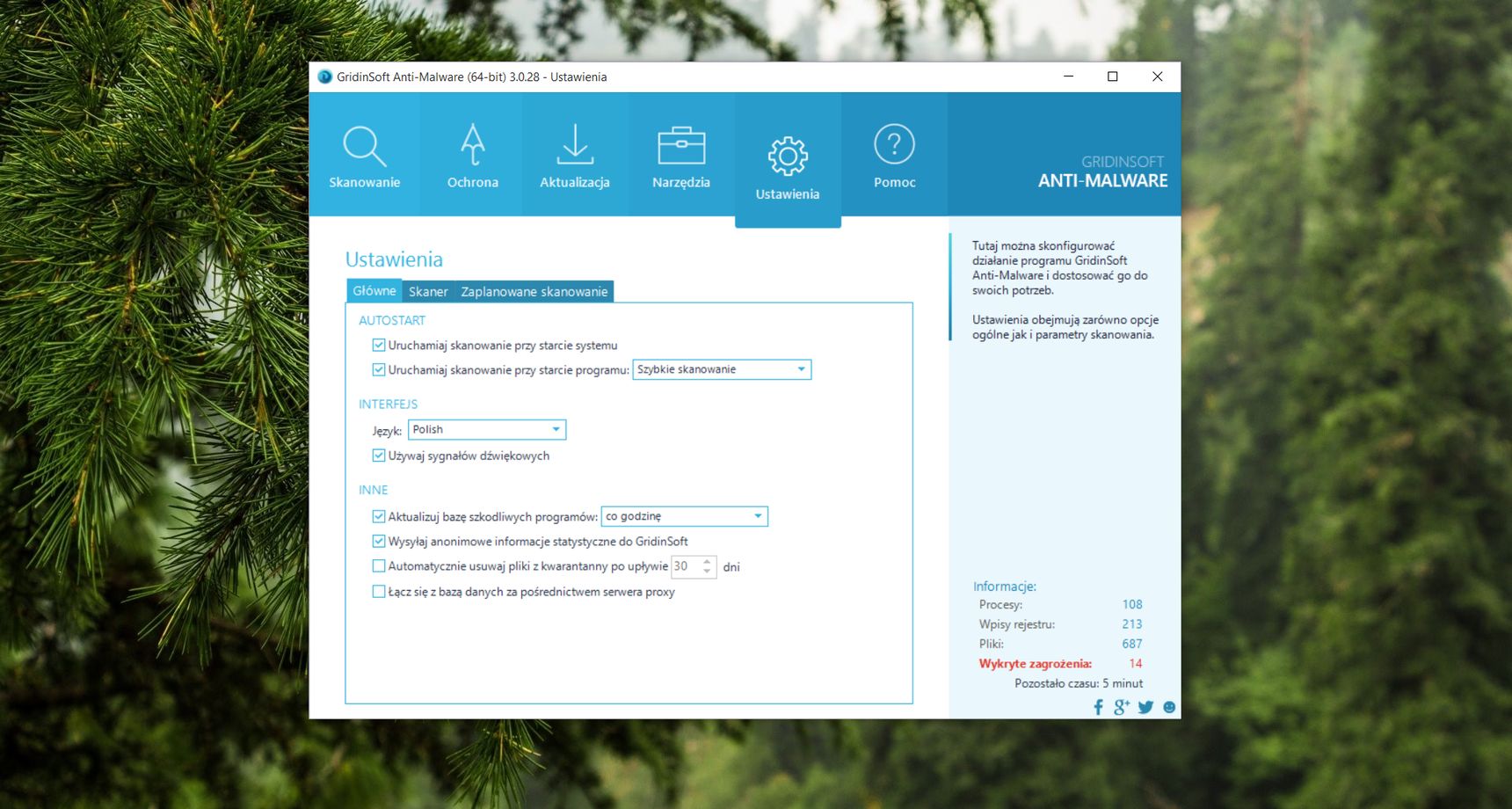
Task: Enable automatic quarantine file removal checkbox
Action: (x=379, y=566)
